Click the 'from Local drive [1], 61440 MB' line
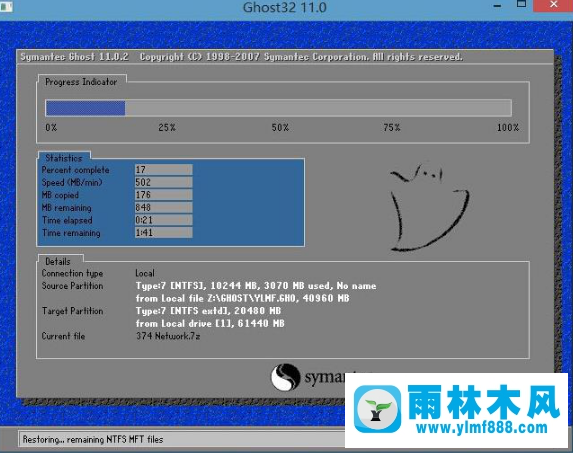Image resolution: width=573 pixels, height=453 pixels. click(210, 324)
